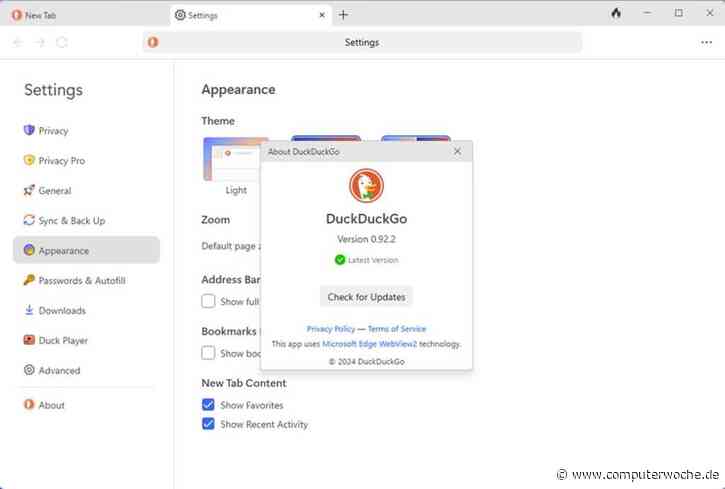Screen dimensions: 725x489
Task: Uncheck Show Recent Activity
Action: 208,423
